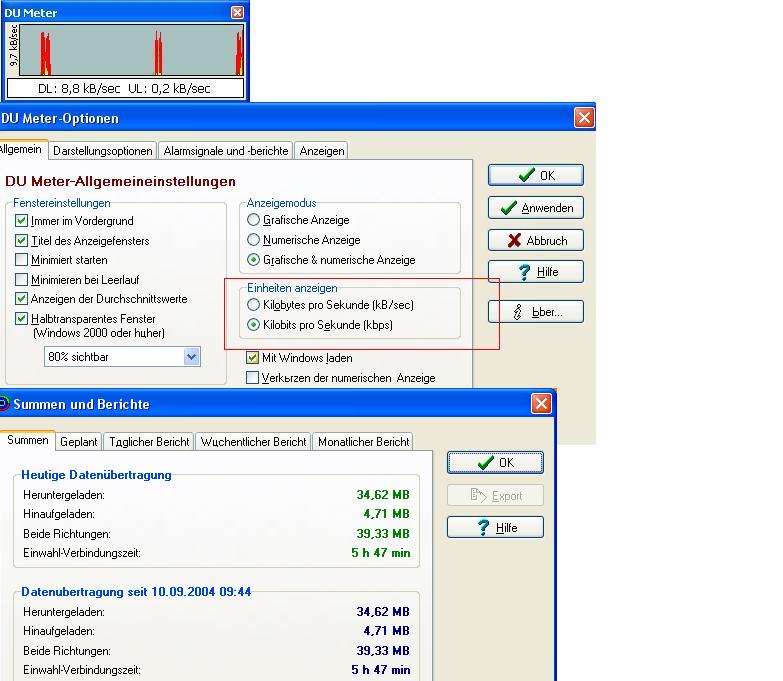Open the Monatlicher Bericht tab
The width and height of the screenshot is (783, 681).
click(x=363, y=442)
